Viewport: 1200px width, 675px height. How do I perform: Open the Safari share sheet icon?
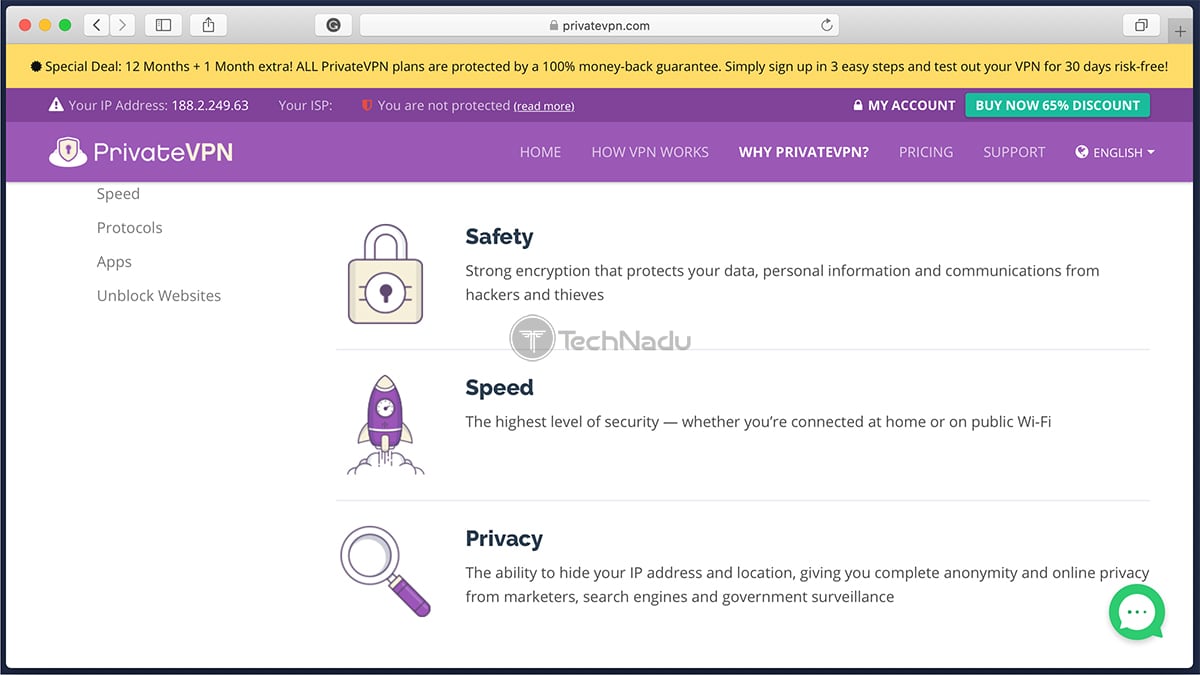(208, 25)
